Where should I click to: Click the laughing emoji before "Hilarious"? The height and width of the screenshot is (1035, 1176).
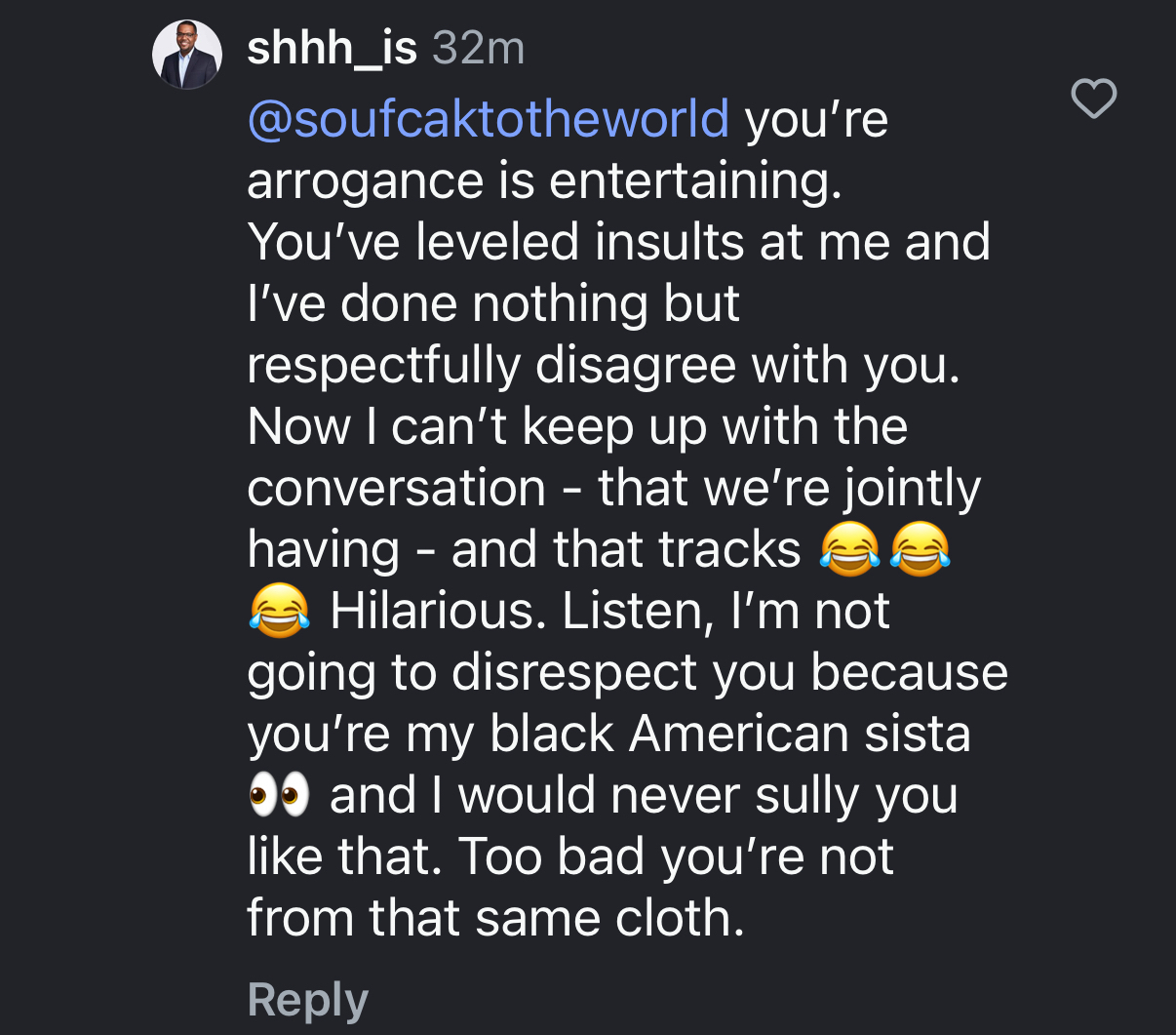279,612
